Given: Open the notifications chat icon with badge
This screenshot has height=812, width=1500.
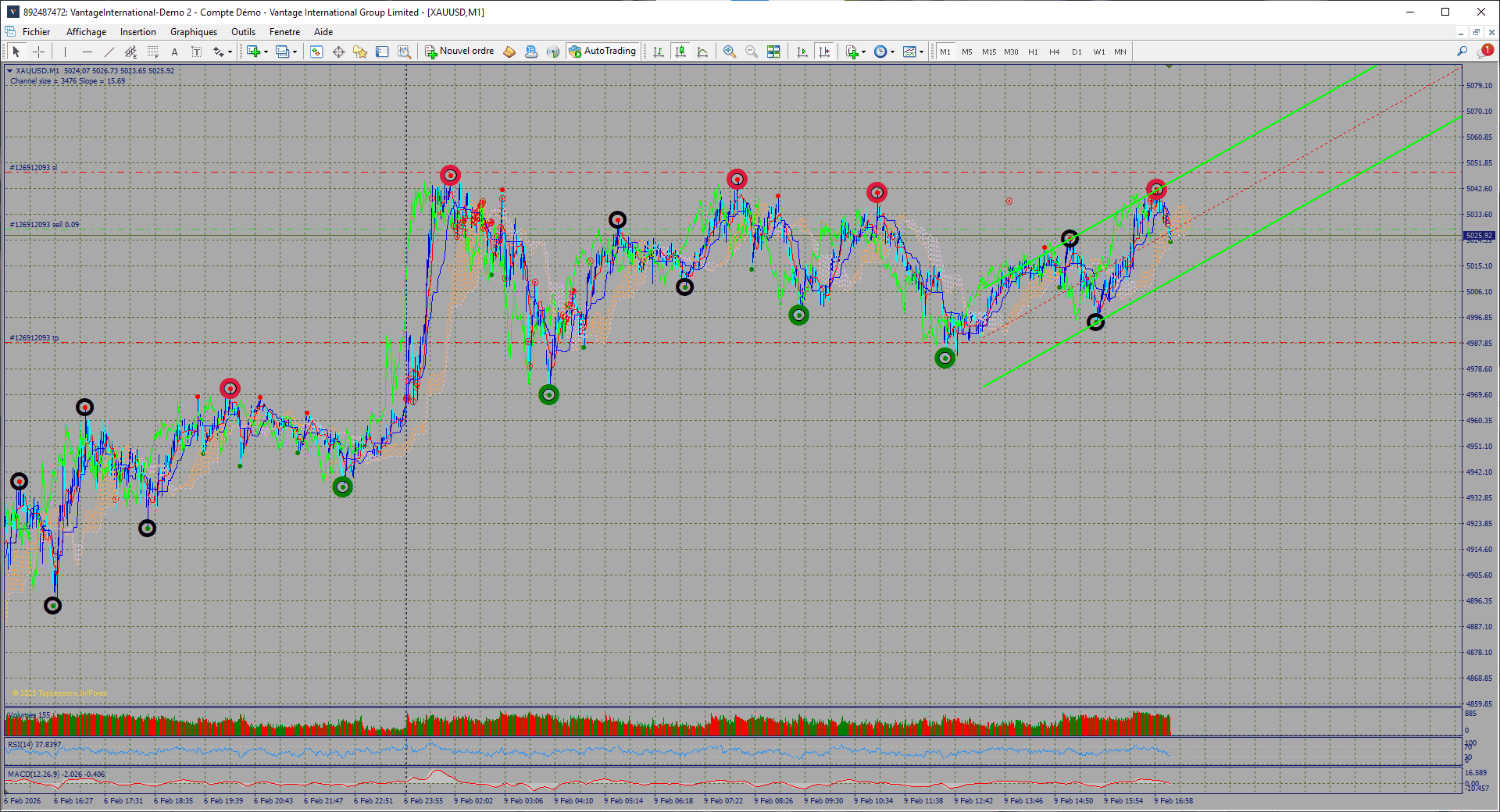Looking at the screenshot, I should click(x=1484, y=51).
